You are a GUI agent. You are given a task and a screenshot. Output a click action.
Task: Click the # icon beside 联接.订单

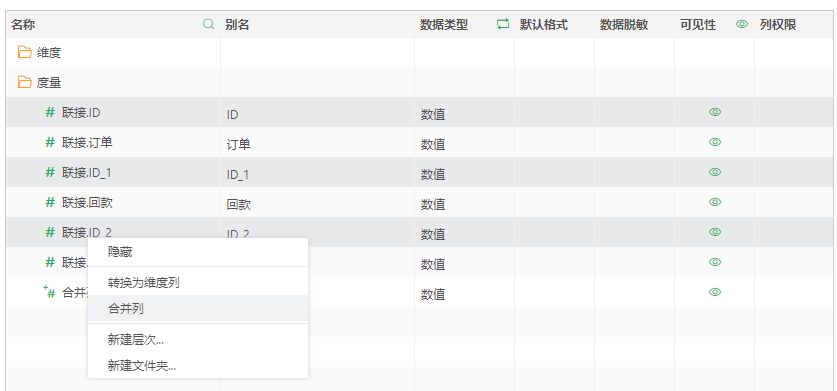pos(50,142)
